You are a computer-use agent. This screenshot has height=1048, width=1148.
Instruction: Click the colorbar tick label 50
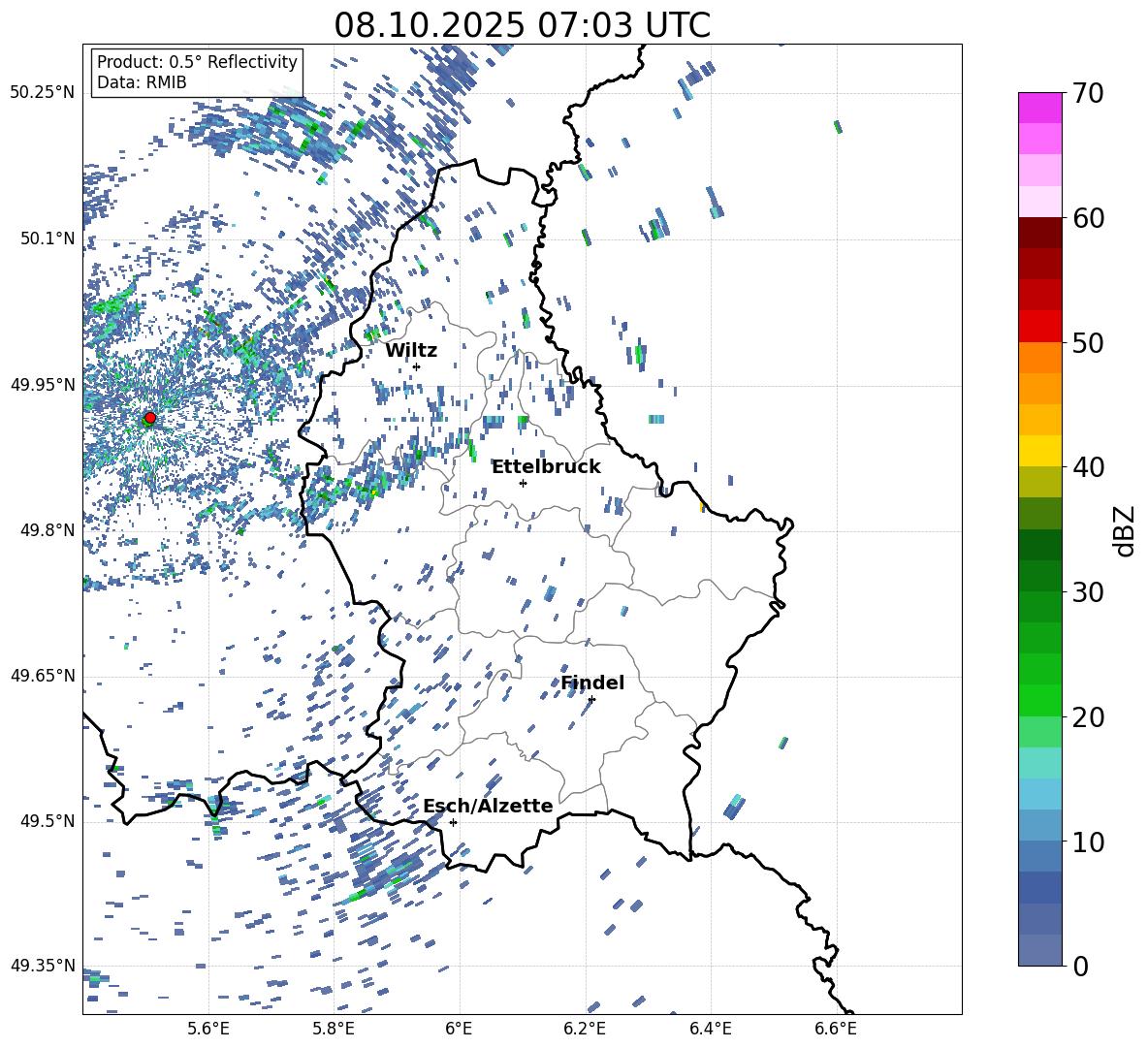coord(1088,343)
